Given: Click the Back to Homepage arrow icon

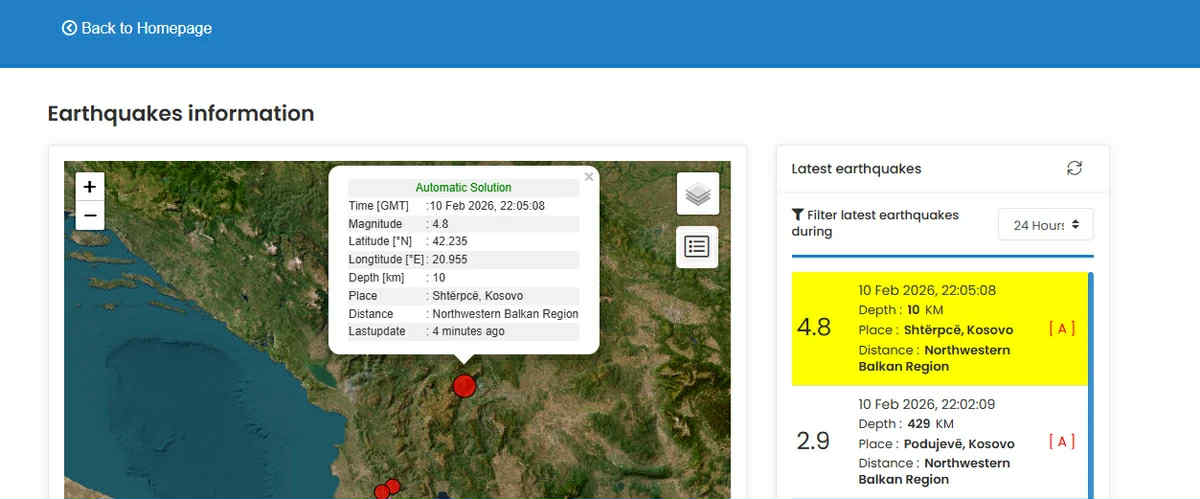Looking at the screenshot, I should pos(69,28).
